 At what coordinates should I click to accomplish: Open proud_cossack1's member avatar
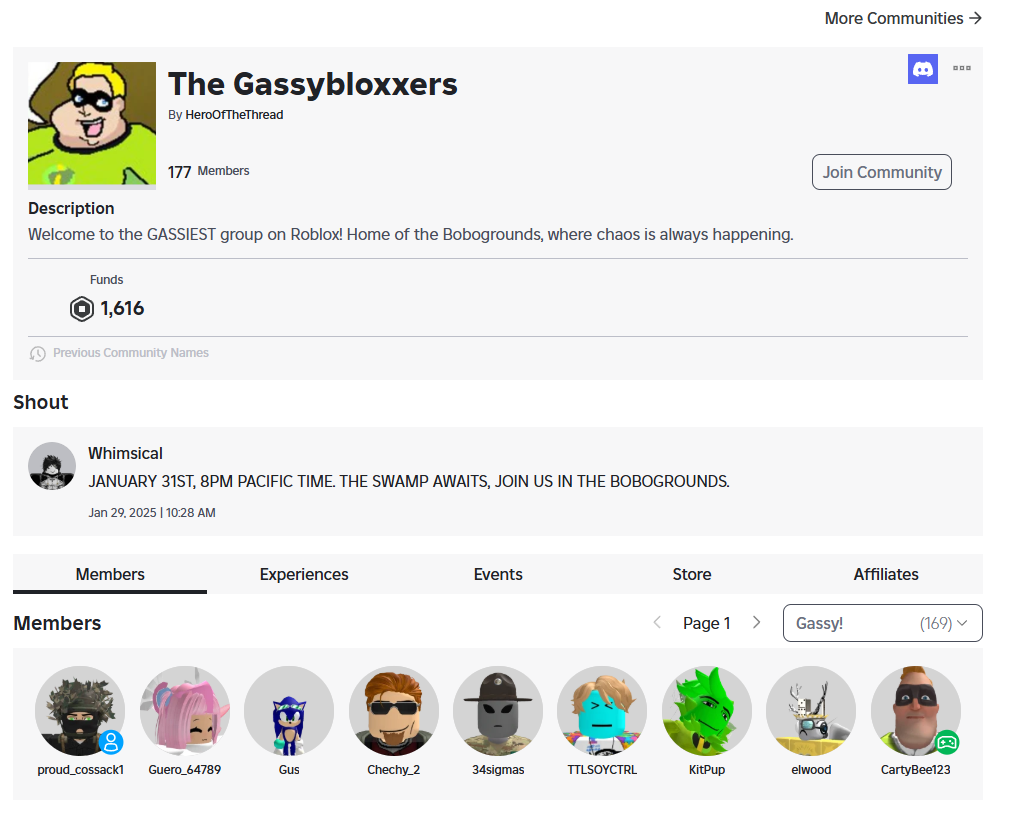tap(80, 711)
